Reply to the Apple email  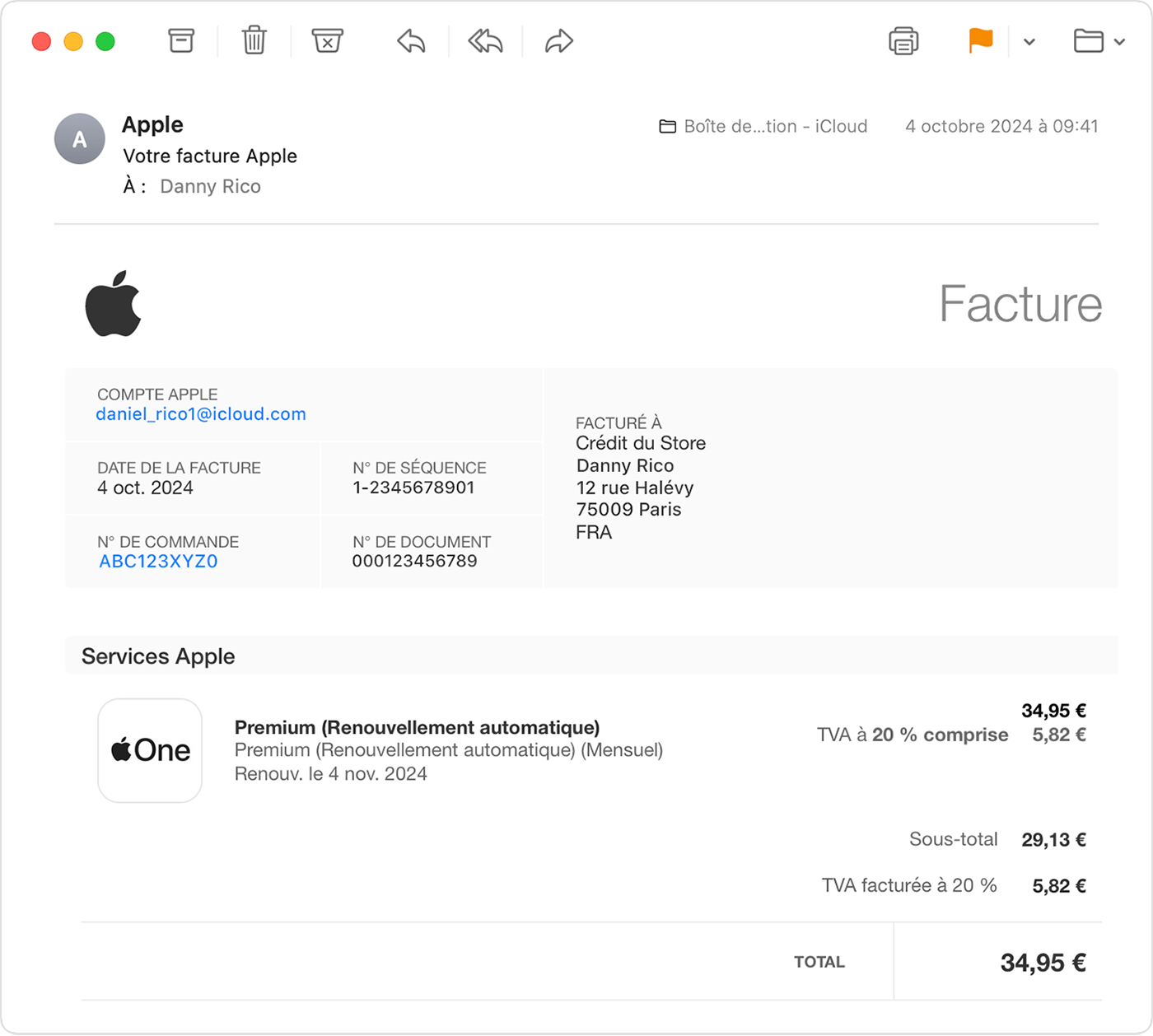409,40
